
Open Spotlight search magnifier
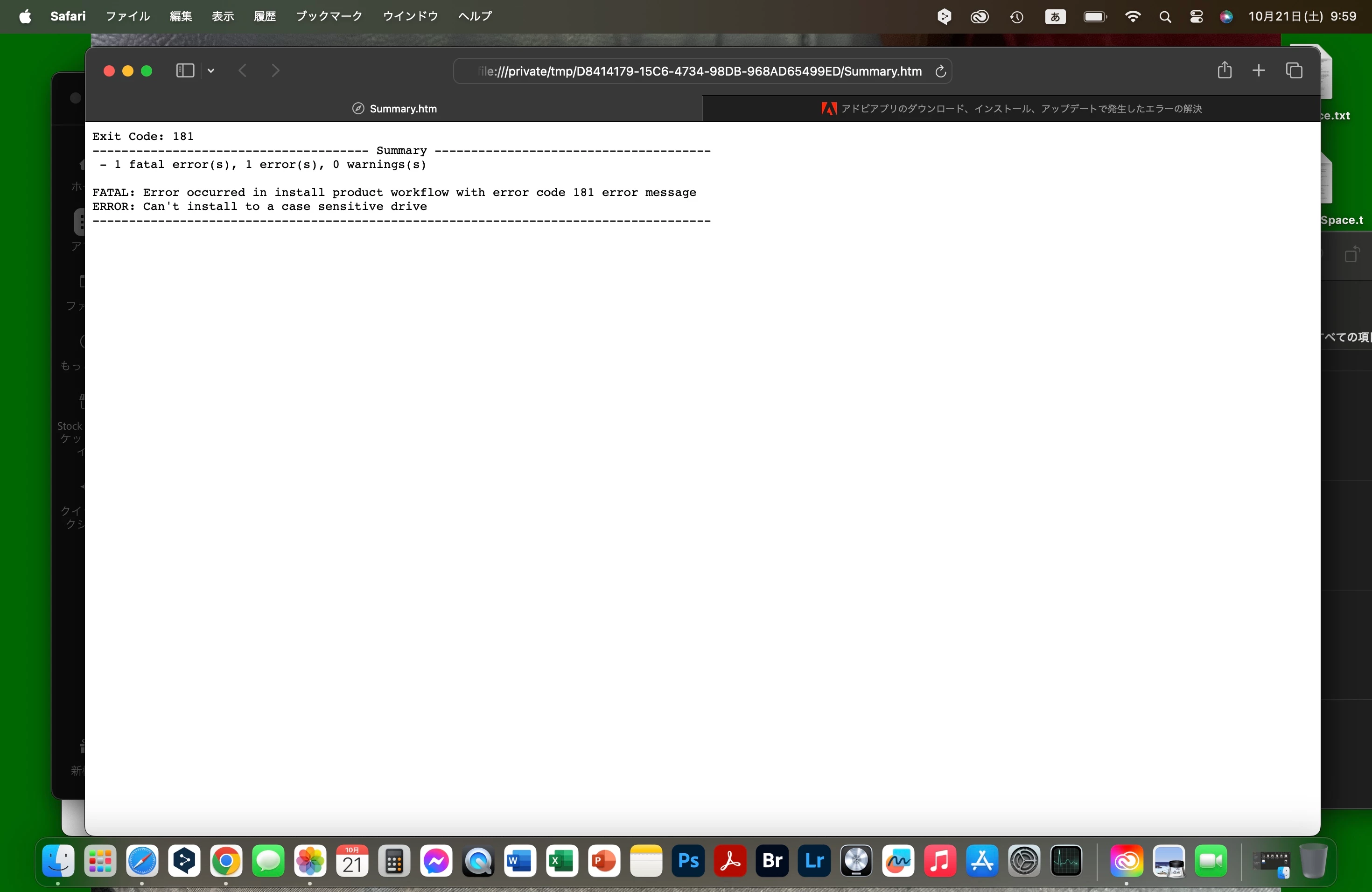[x=1165, y=17]
